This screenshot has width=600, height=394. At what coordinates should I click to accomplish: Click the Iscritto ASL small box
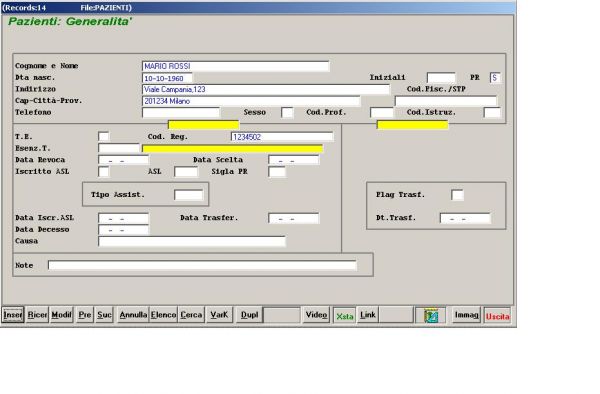coord(103,171)
